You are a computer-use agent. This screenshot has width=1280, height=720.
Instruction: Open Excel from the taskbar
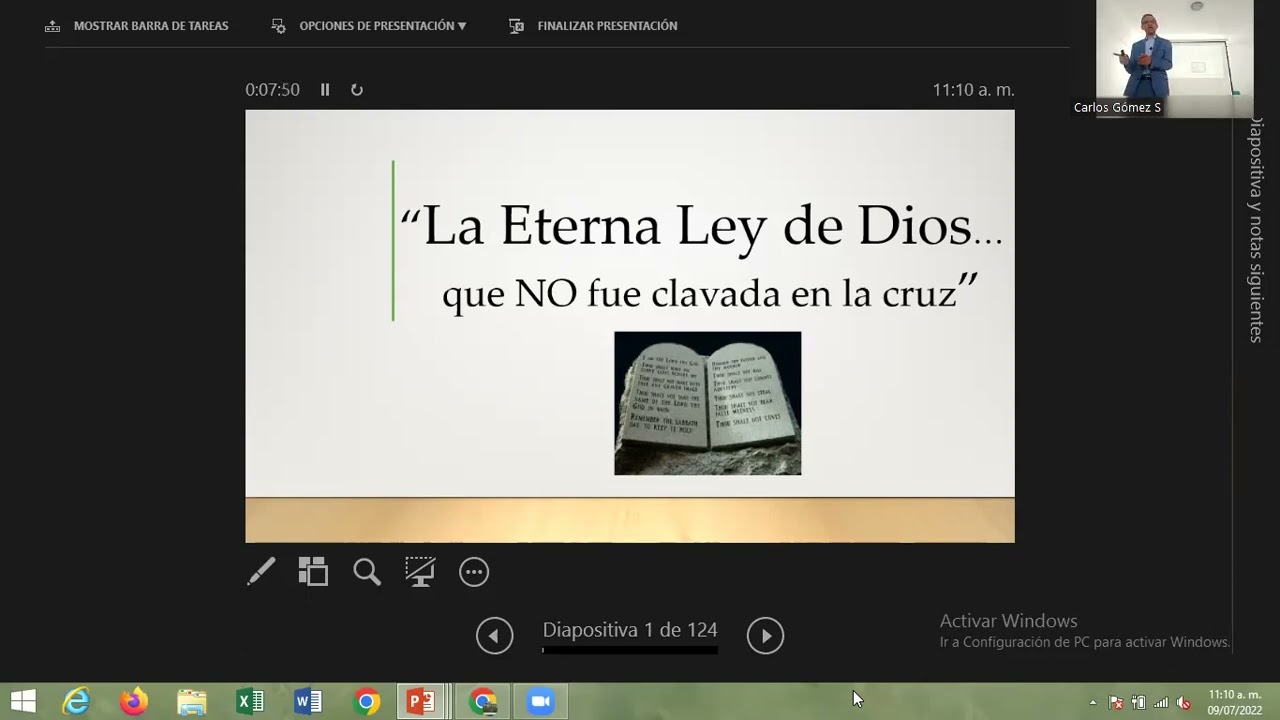pos(249,702)
